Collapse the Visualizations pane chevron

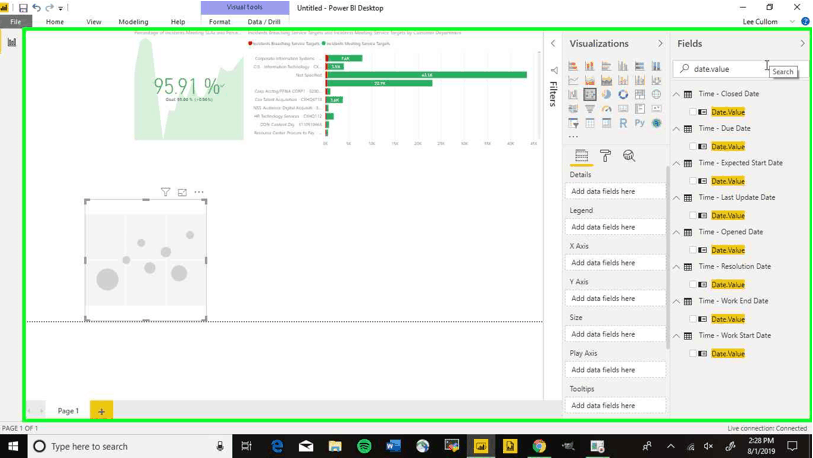660,44
